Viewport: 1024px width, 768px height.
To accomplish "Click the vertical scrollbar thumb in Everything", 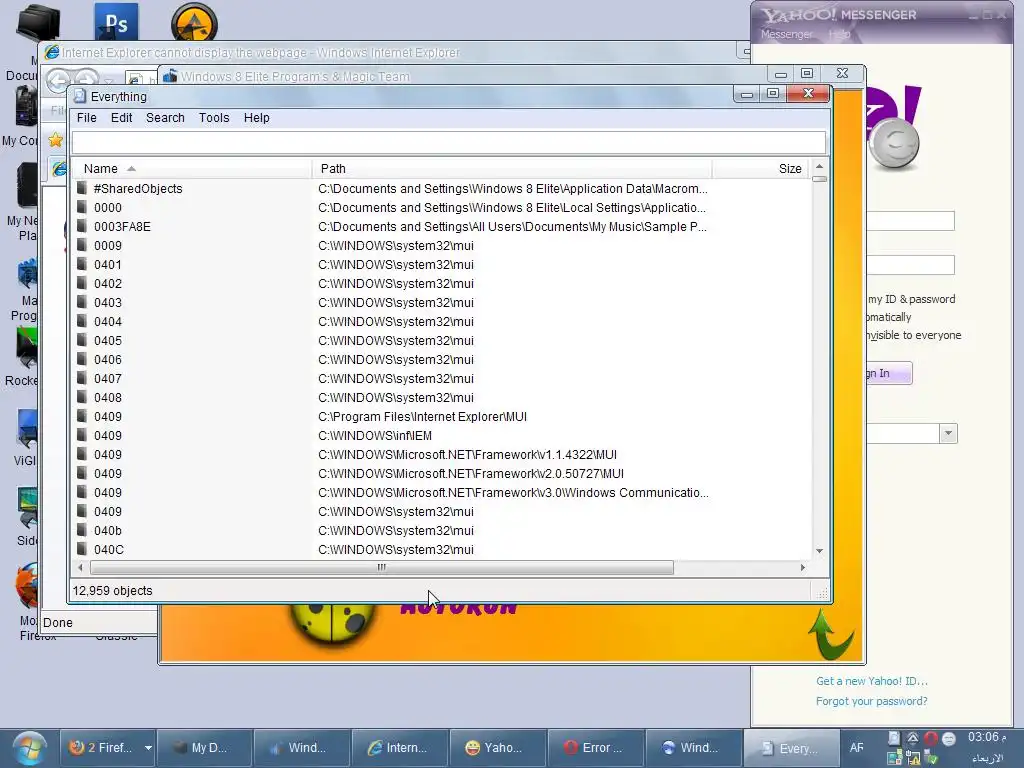I will (x=820, y=179).
